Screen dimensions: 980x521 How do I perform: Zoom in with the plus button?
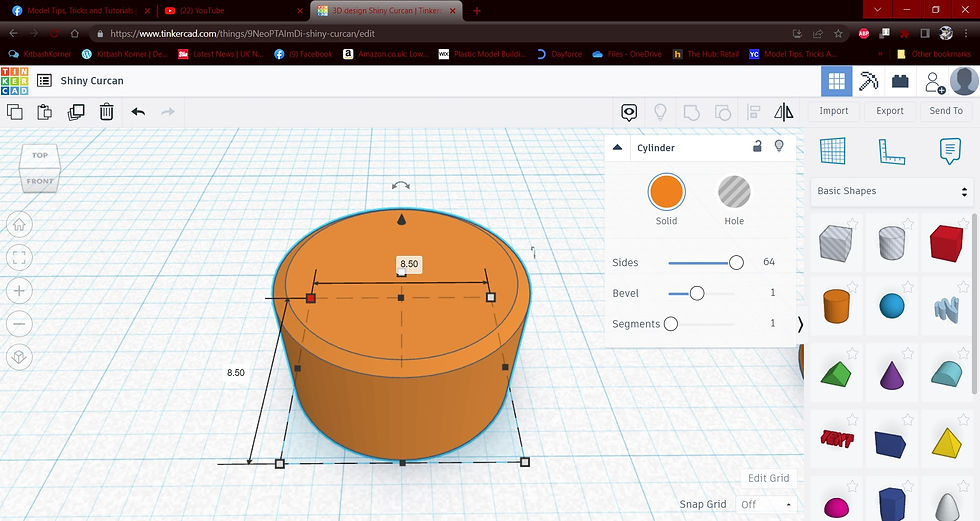[x=19, y=290]
